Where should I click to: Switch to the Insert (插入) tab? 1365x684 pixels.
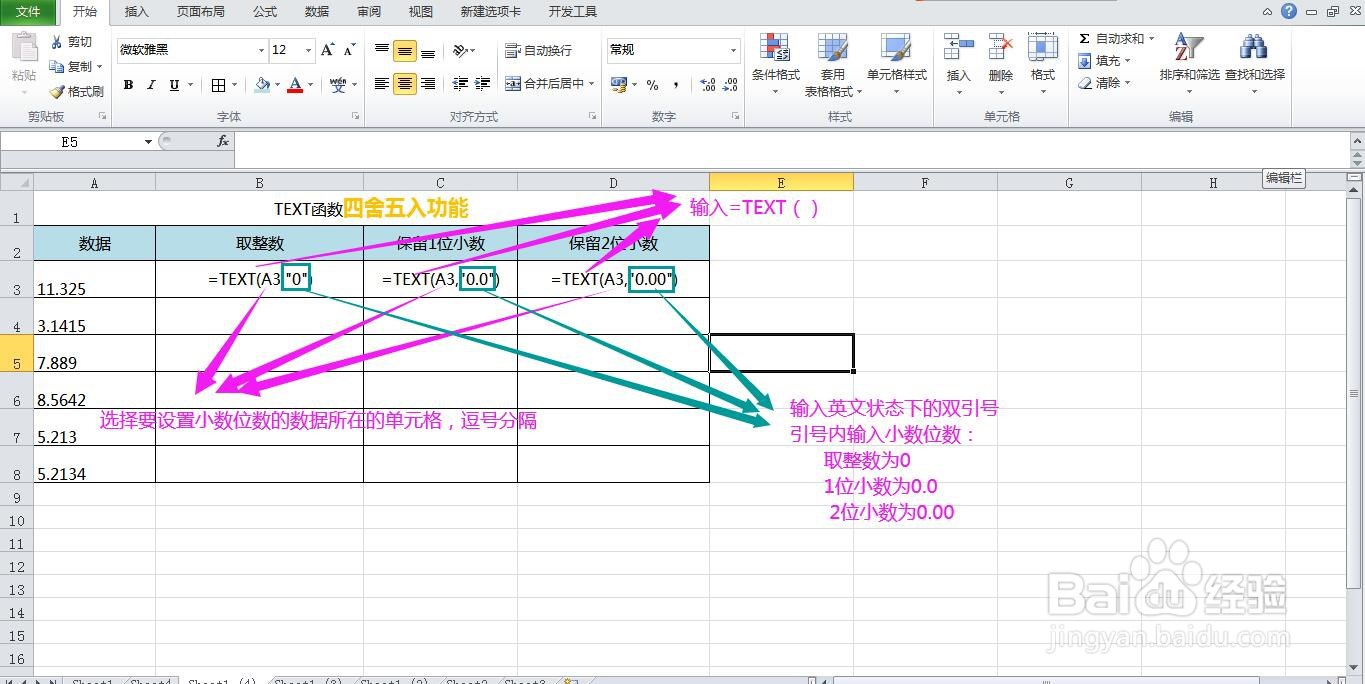coord(136,12)
